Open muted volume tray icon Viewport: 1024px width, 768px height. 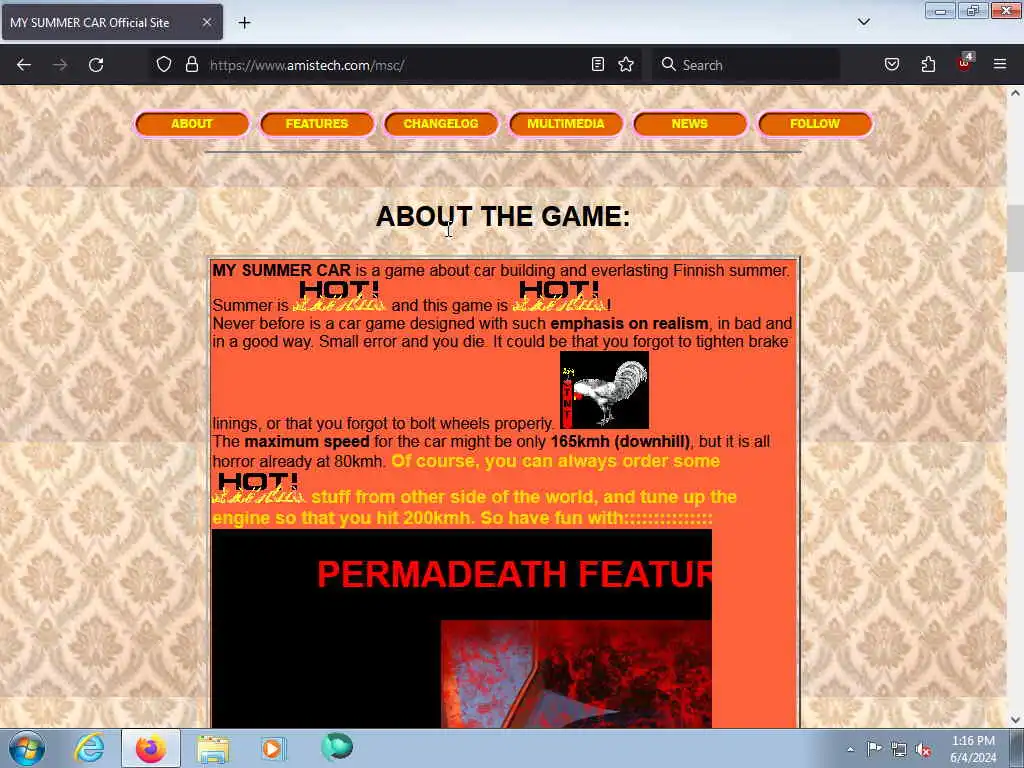pyautogui.click(x=923, y=750)
